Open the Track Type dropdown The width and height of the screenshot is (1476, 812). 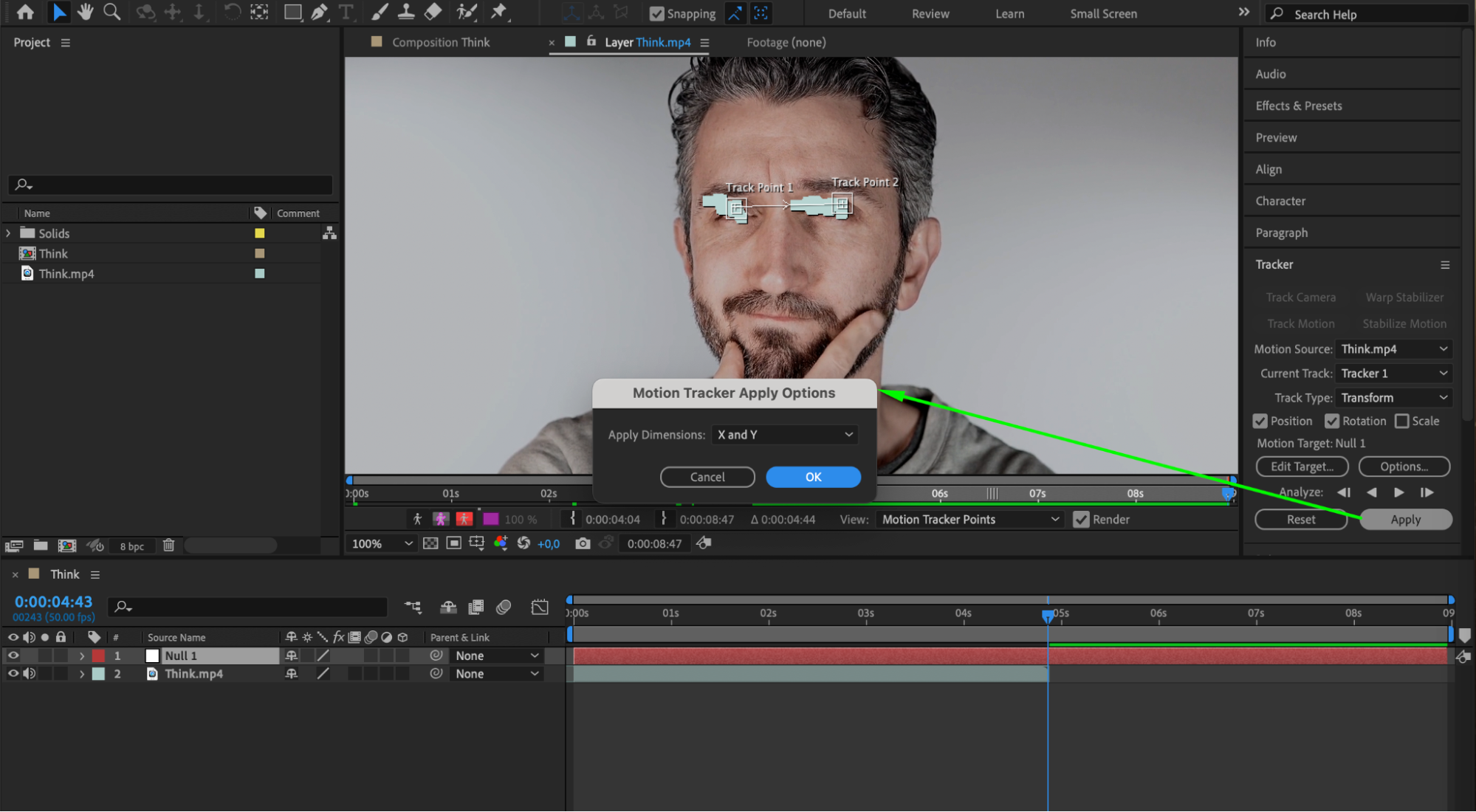pos(1393,398)
